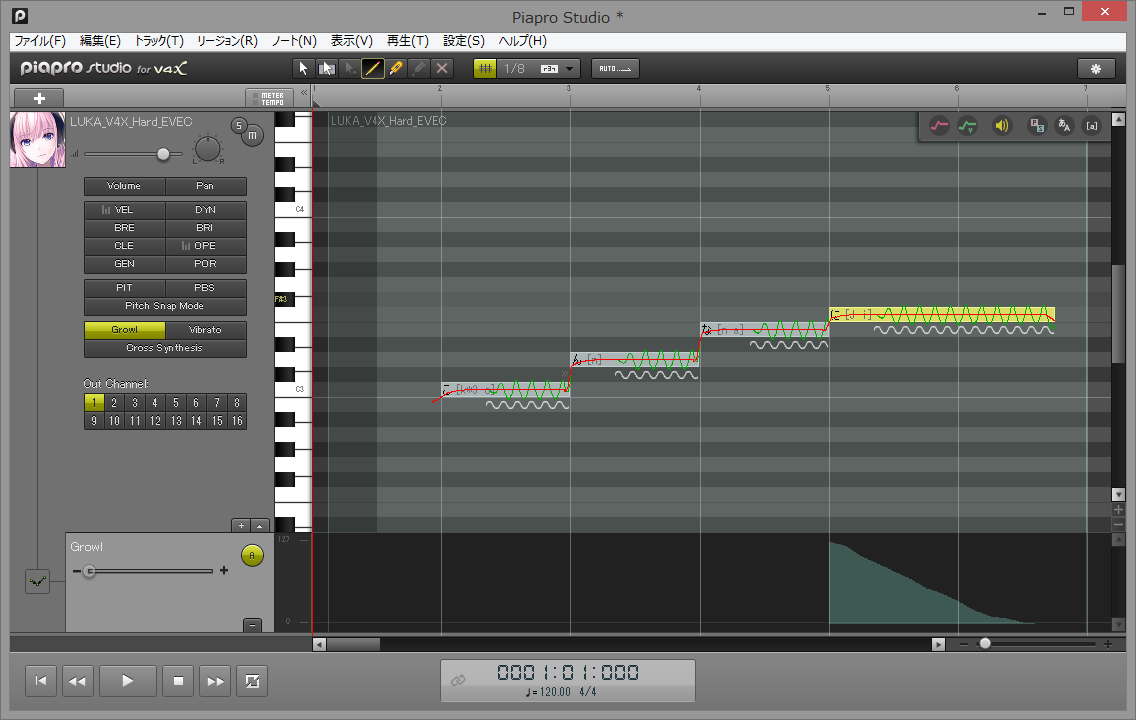Open the 編集(E) menu

100,41
